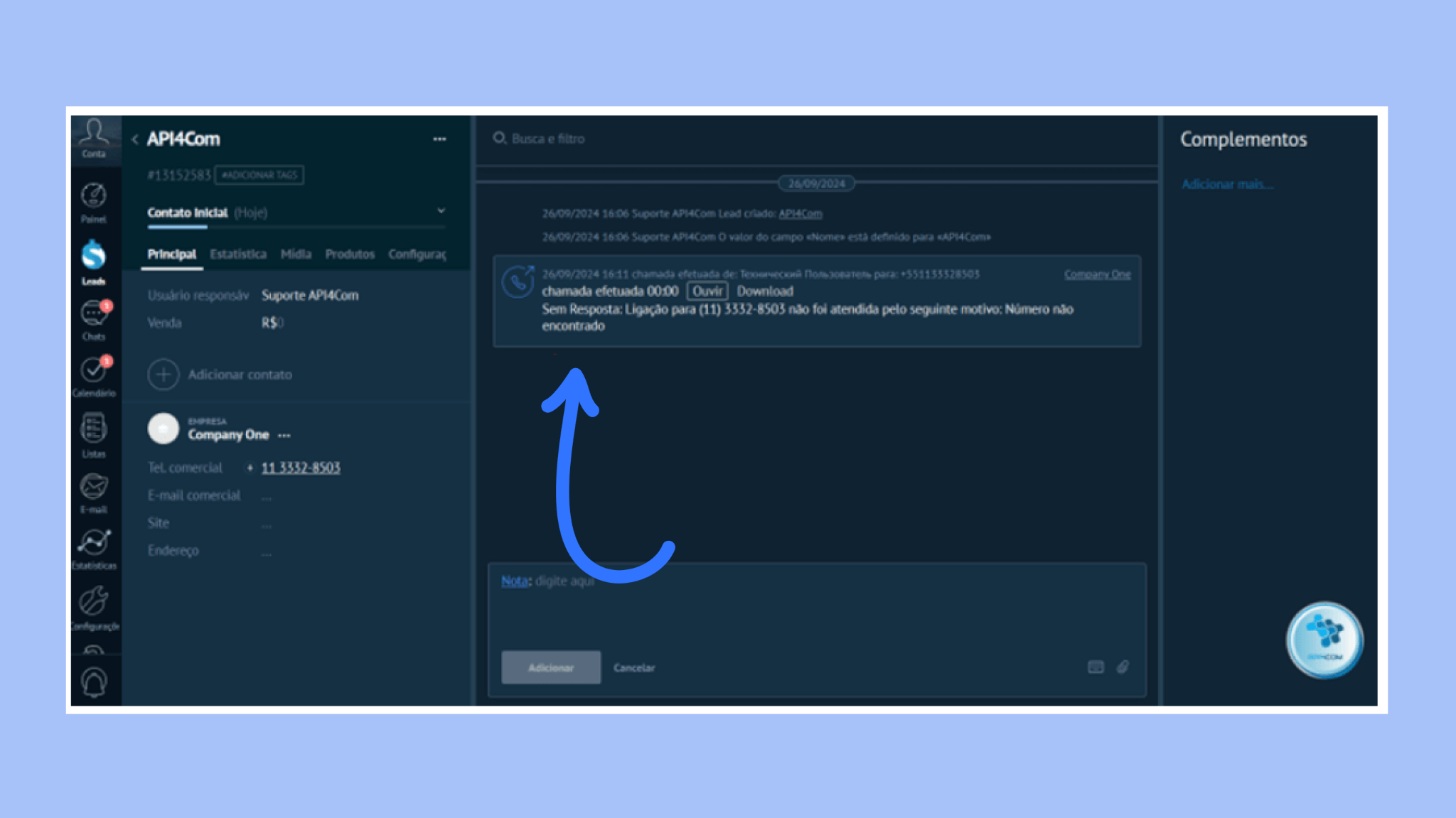The width and height of the screenshot is (1456, 818).
Task: Click the Venda R$ value field
Action: (273, 323)
